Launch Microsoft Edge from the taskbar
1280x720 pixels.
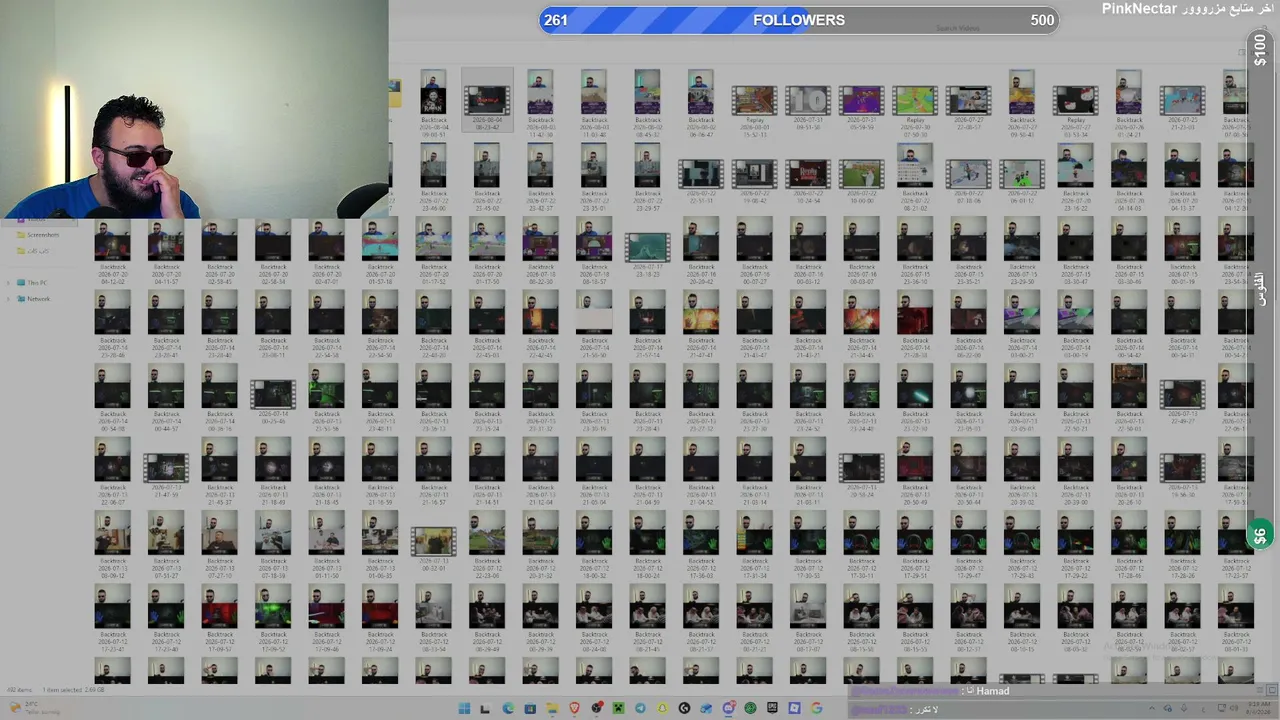pos(508,709)
